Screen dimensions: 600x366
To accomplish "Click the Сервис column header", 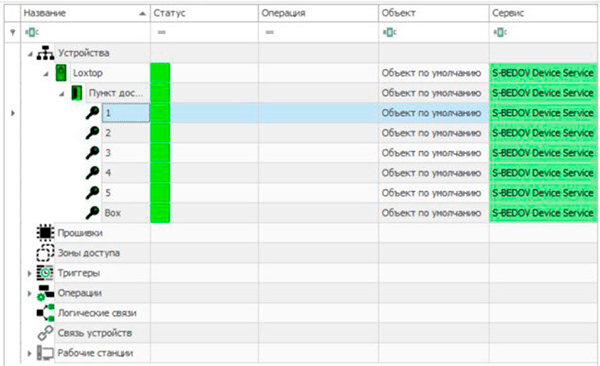I will coord(543,13).
